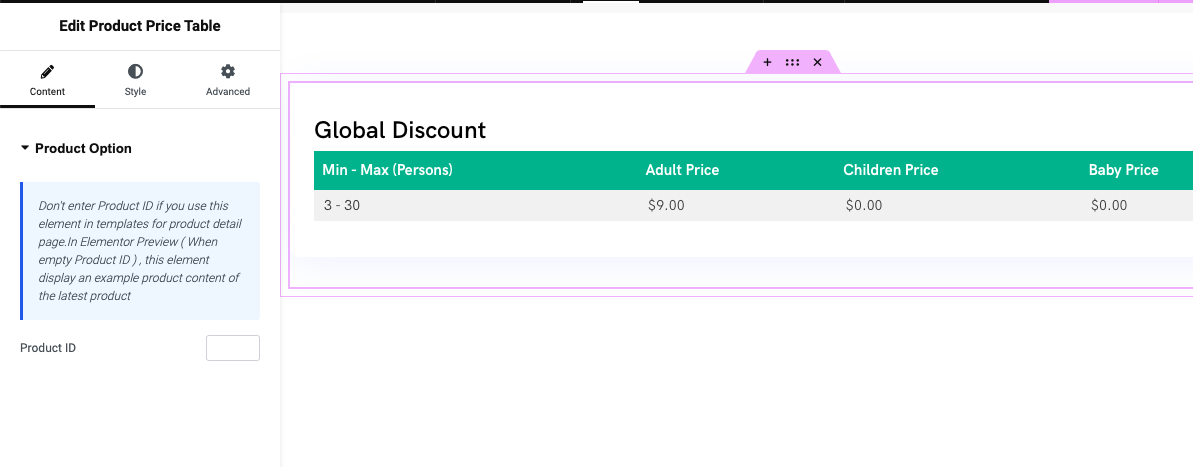The height and width of the screenshot is (467, 1193).
Task: Select the Content tab label
Action: point(47,91)
